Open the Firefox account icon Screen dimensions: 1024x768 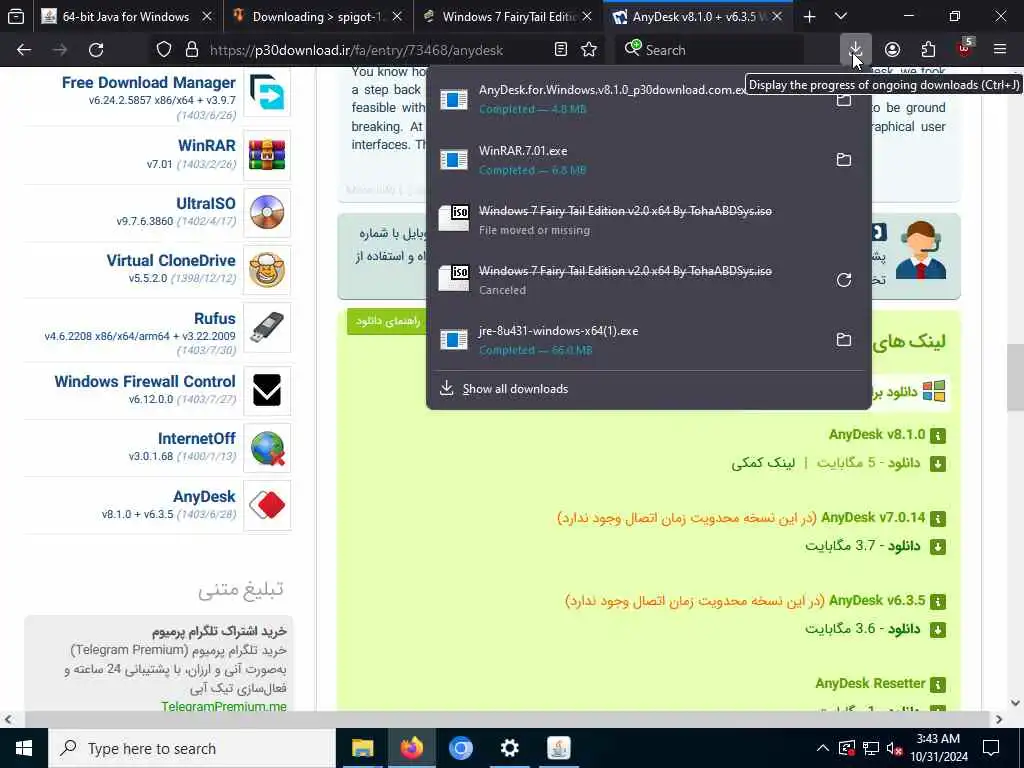click(892, 50)
